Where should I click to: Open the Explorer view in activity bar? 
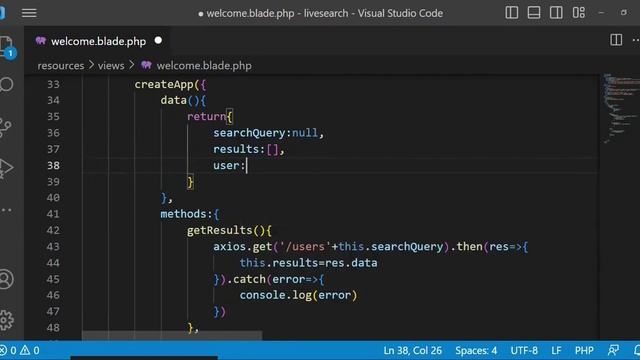pyautogui.click(x=7, y=47)
